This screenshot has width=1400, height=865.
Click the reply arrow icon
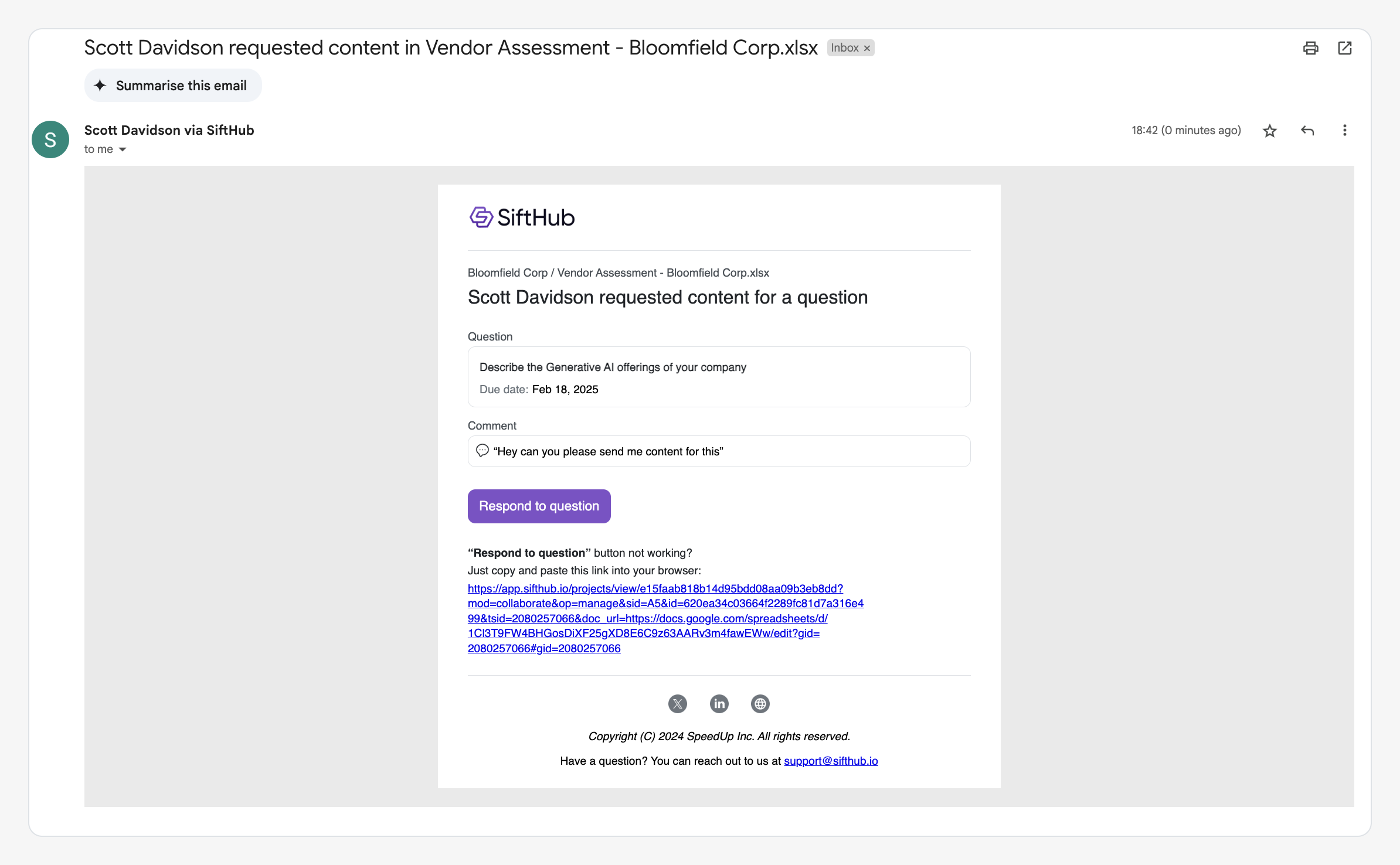coord(1307,131)
